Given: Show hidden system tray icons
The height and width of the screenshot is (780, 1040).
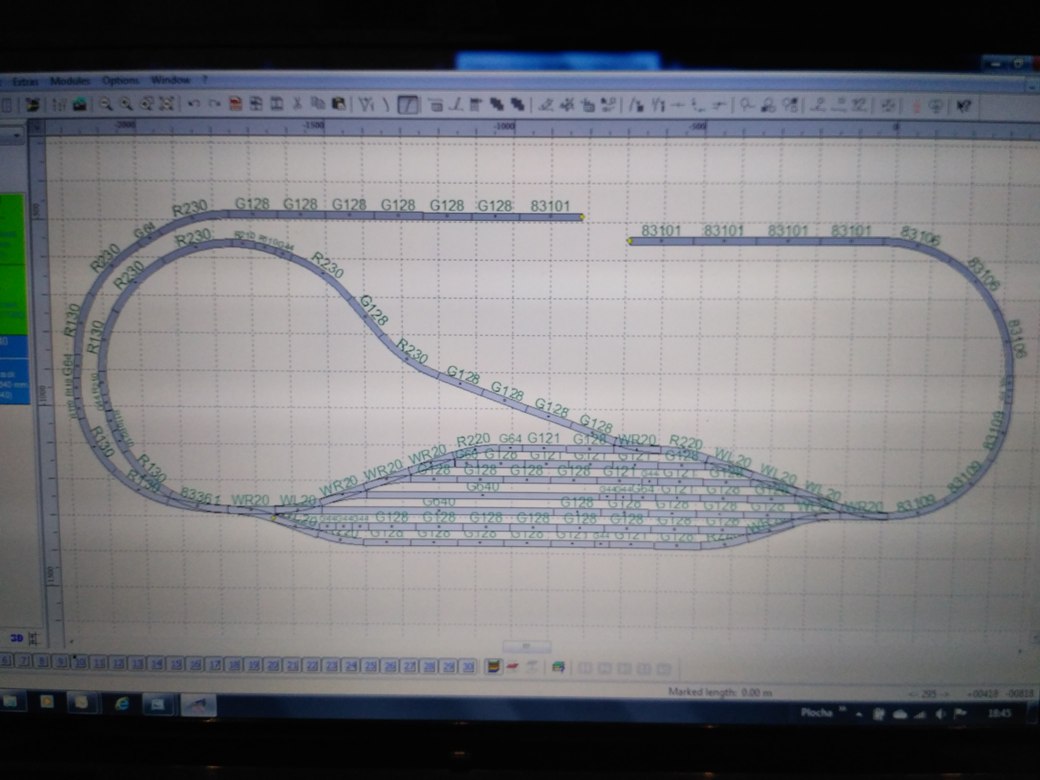Looking at the screenshot, I should click(x=857, y=713).
